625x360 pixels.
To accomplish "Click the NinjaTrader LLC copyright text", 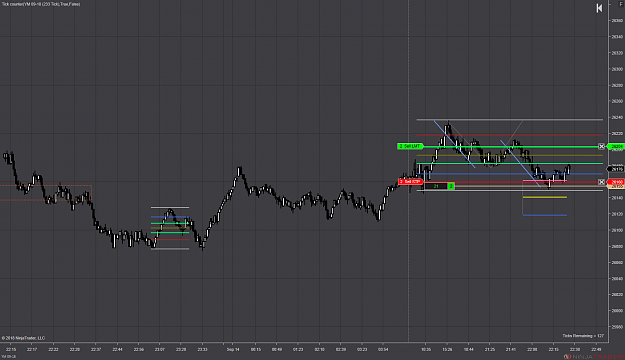I will 23,338.
